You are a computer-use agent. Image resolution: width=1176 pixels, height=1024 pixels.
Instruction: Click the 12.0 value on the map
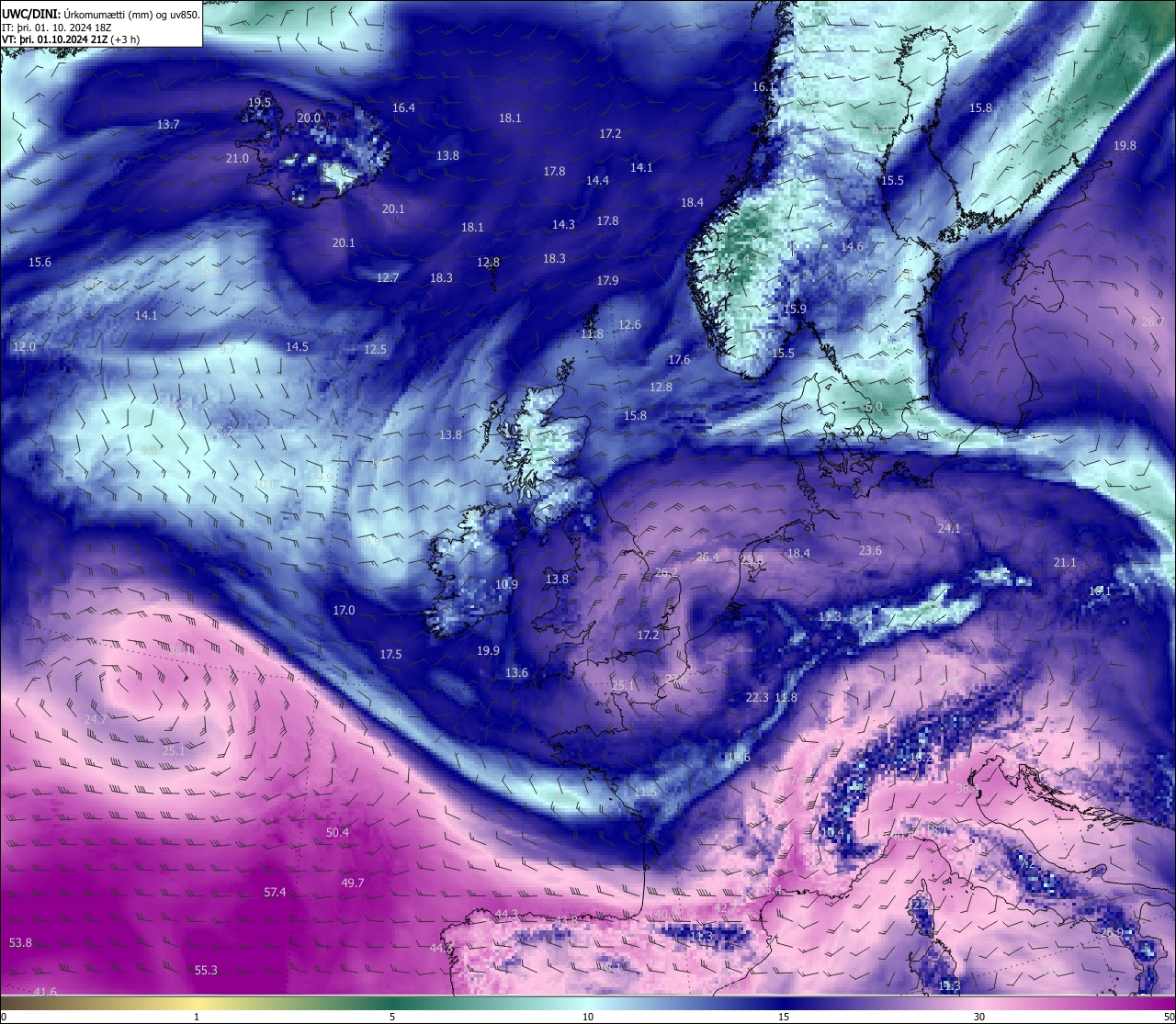(x=24, y=346)
